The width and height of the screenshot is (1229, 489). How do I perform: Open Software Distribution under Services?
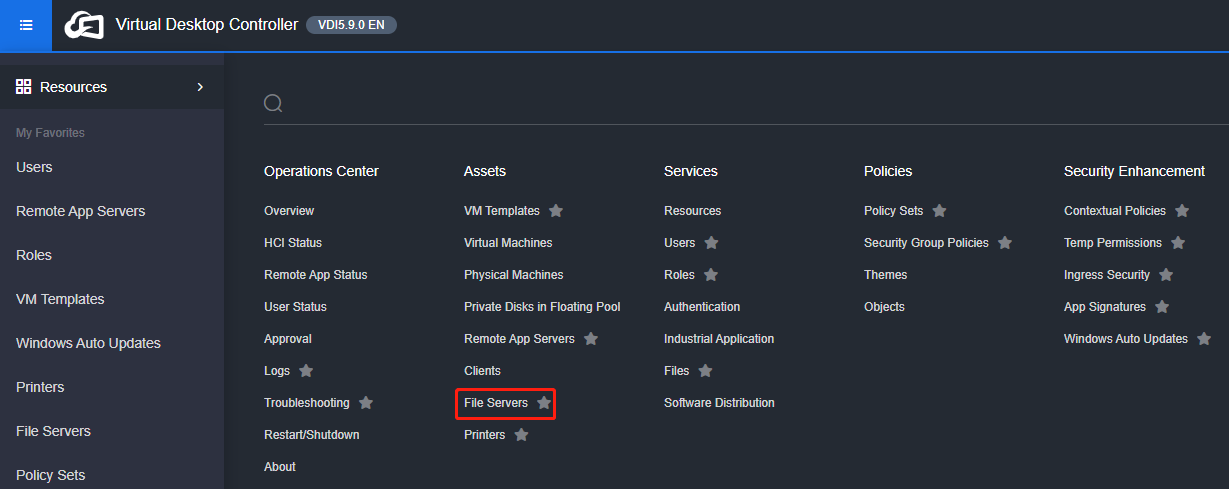719,403
